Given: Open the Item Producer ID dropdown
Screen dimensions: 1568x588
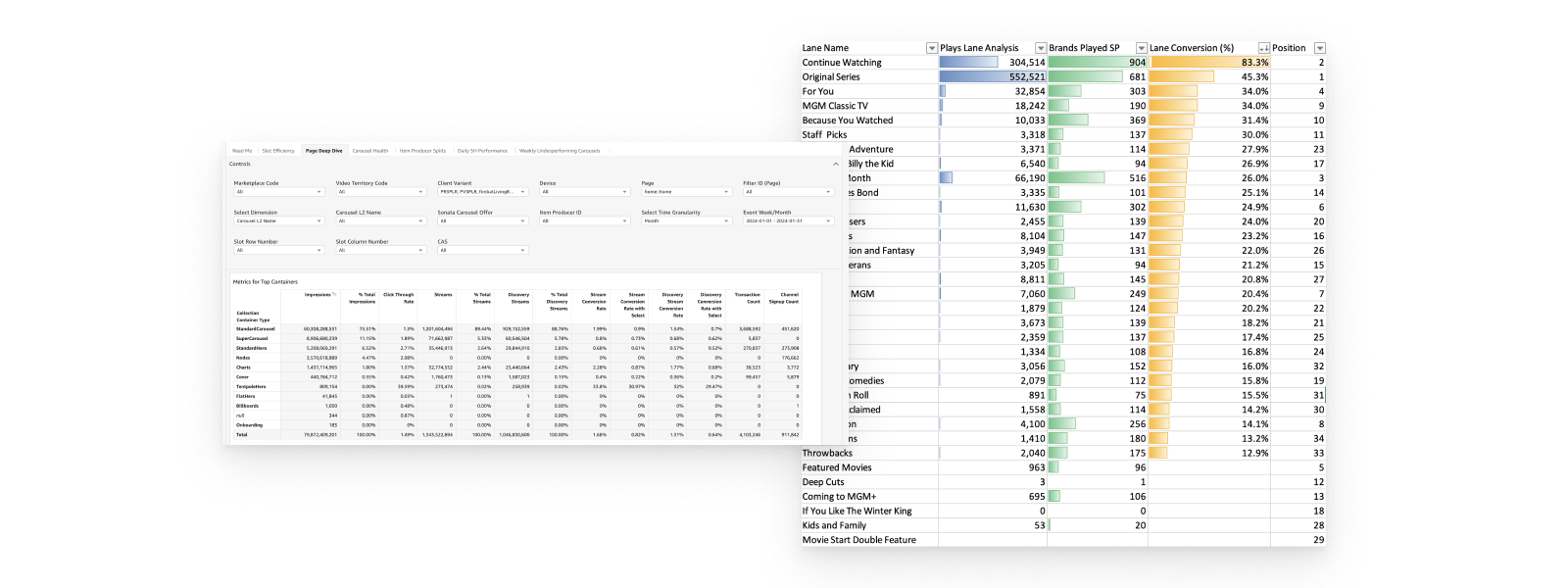Looking at the screenshot, I should pyautogui.click(x=584, y=221).
